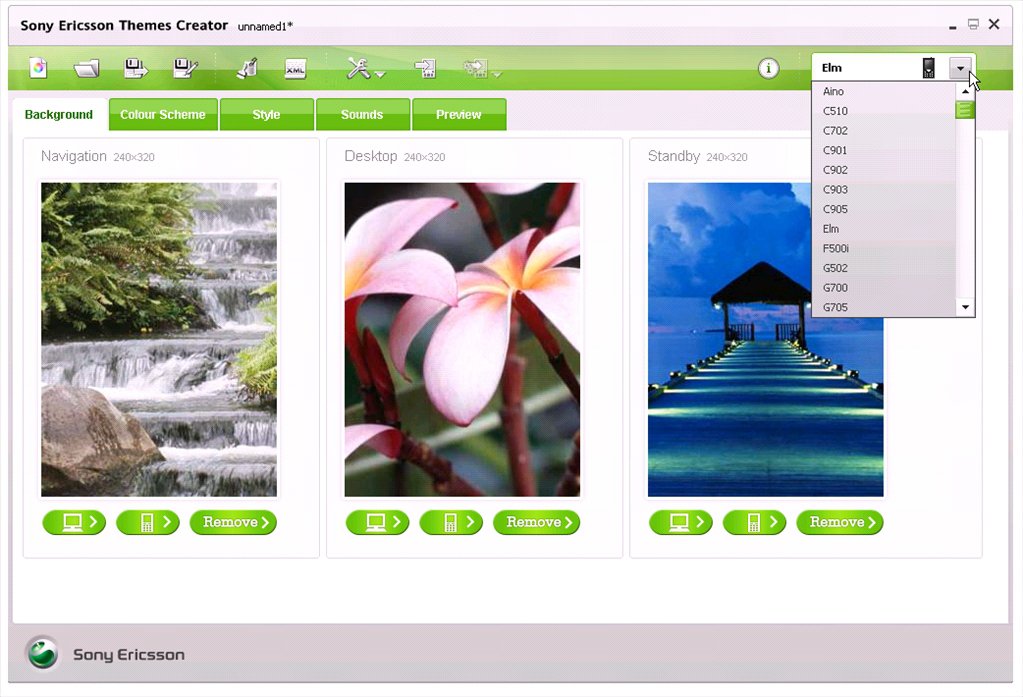Image resolution: width=1023 pixels, height=697 pixels.
Task: Click the Navigation waterfall image thumbnail
Action: pyautogui.click(x=159, y=339)
